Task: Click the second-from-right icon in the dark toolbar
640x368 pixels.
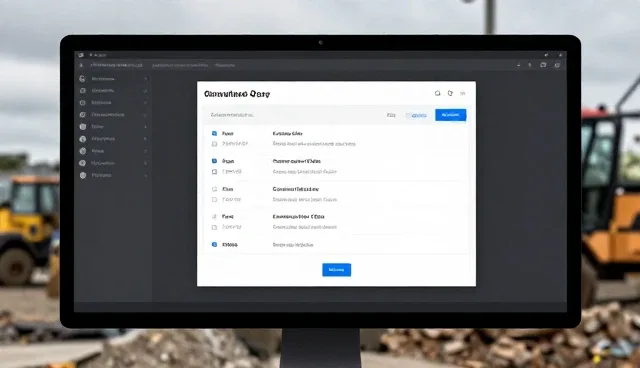Action: tap(543, 65)
